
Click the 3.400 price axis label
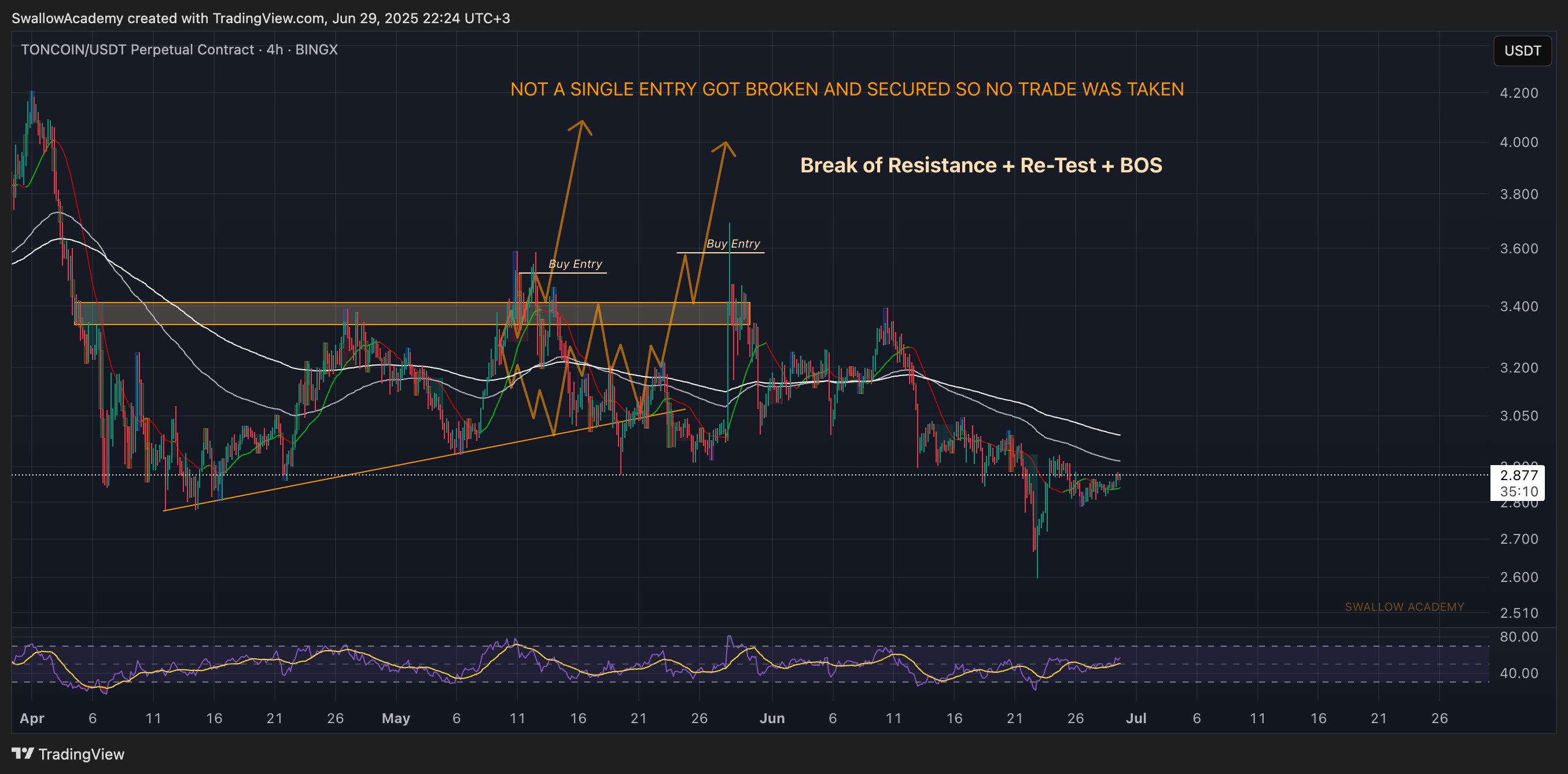coord(1519,306)
